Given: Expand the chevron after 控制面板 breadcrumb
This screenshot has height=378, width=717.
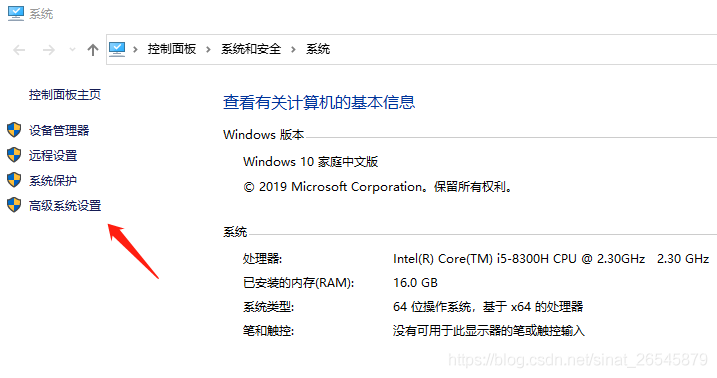Looking at the screenshot, I should pyautogui.click(x=208, y=49).
